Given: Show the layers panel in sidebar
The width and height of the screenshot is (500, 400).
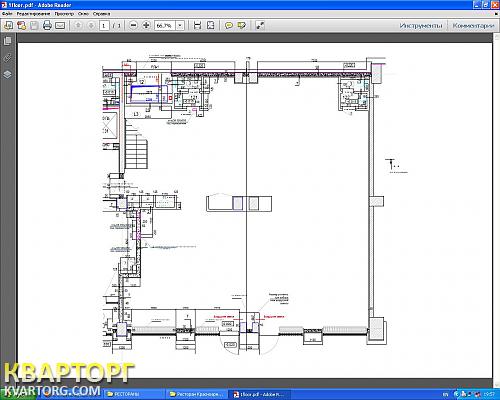Looking at the screenshot, I should pyautogui.click(x=8, y=74).
